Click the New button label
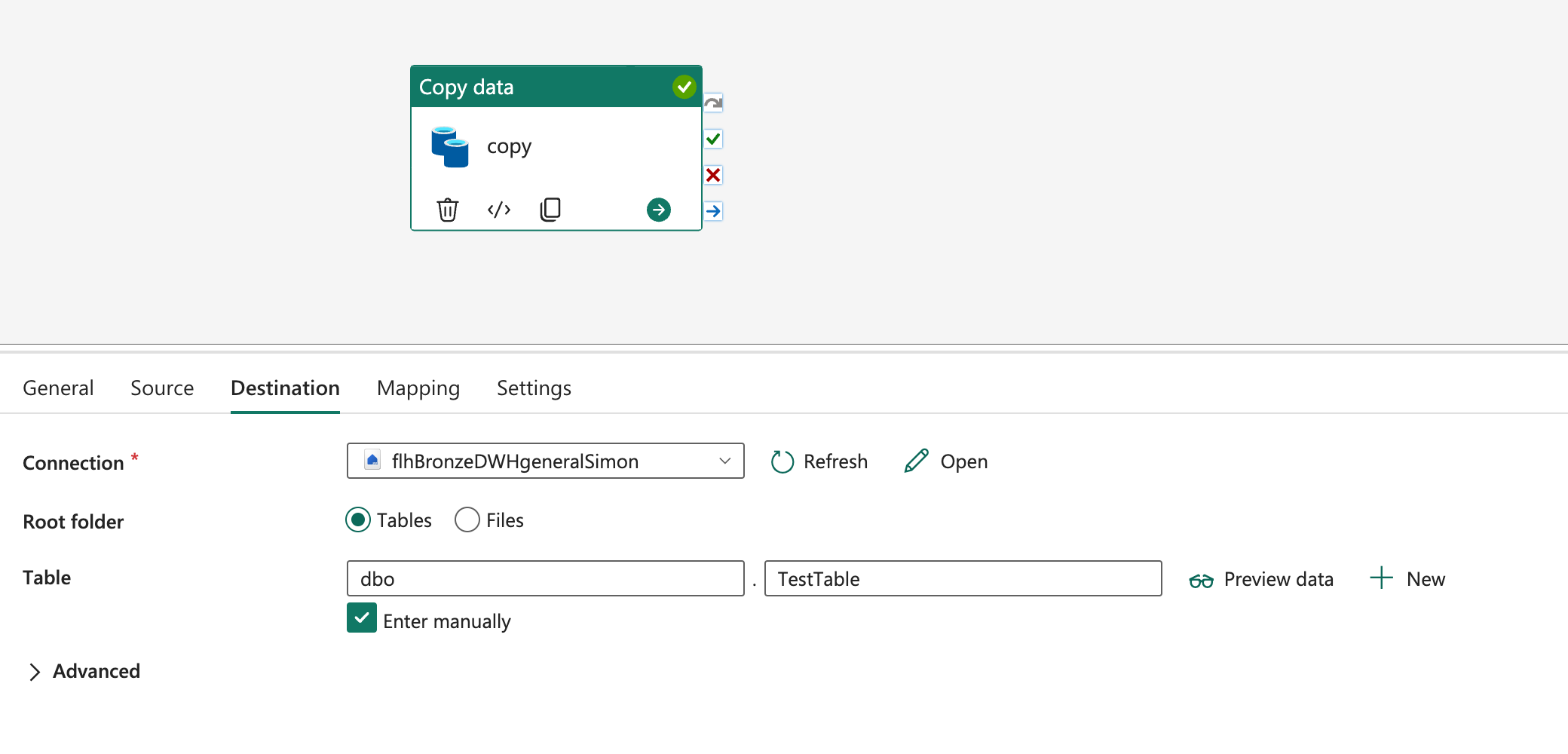This screenshot has height=754, width=1568. click(1426, 579)
